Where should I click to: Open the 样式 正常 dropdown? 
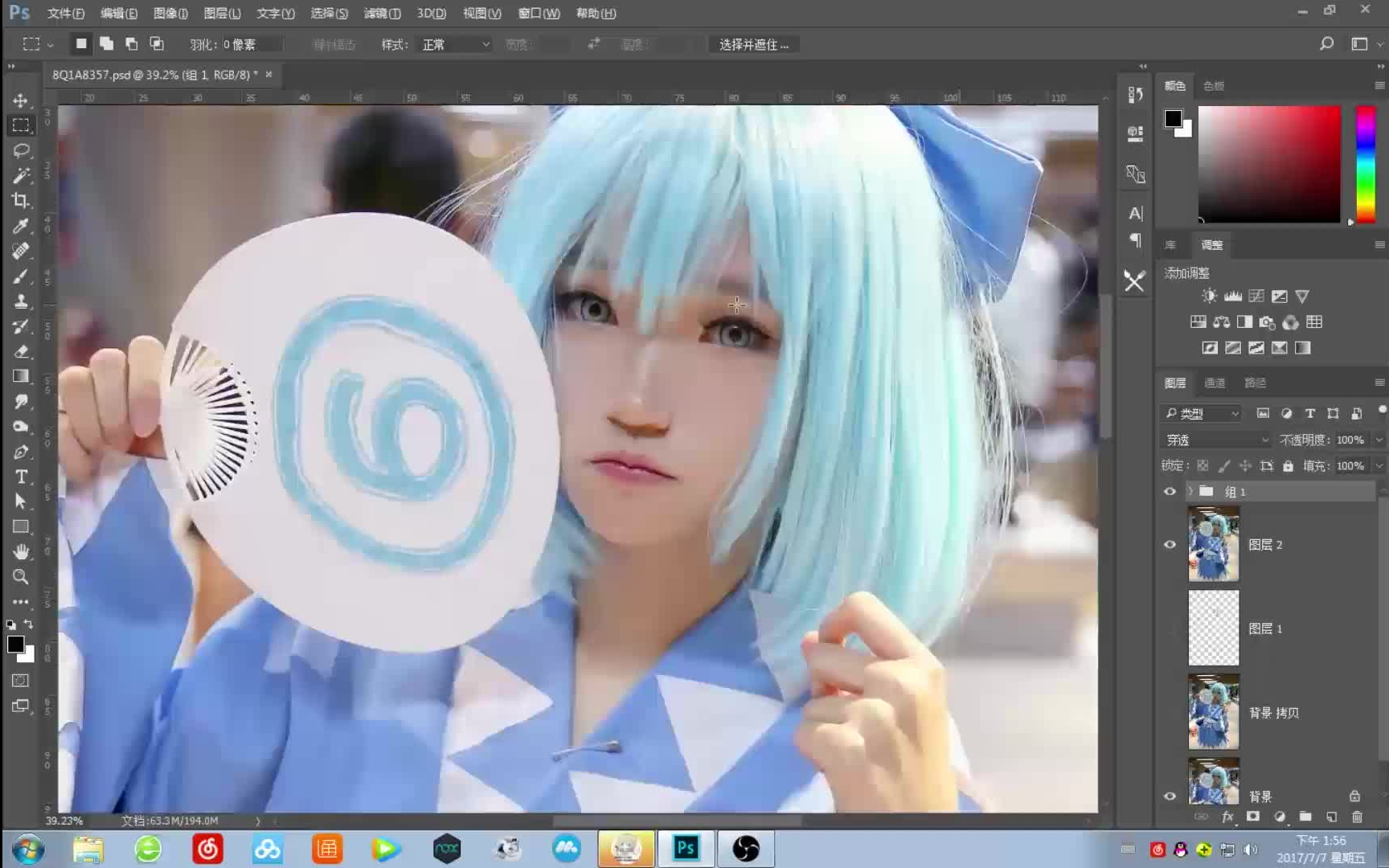pyautogui.click(x=456, y=44)
